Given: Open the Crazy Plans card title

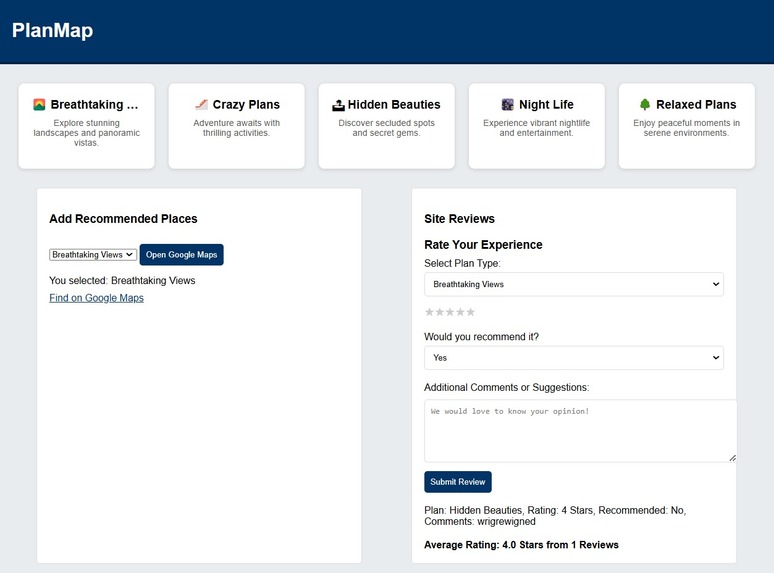Looking at the screenshot, I should (x=246, y=105).
